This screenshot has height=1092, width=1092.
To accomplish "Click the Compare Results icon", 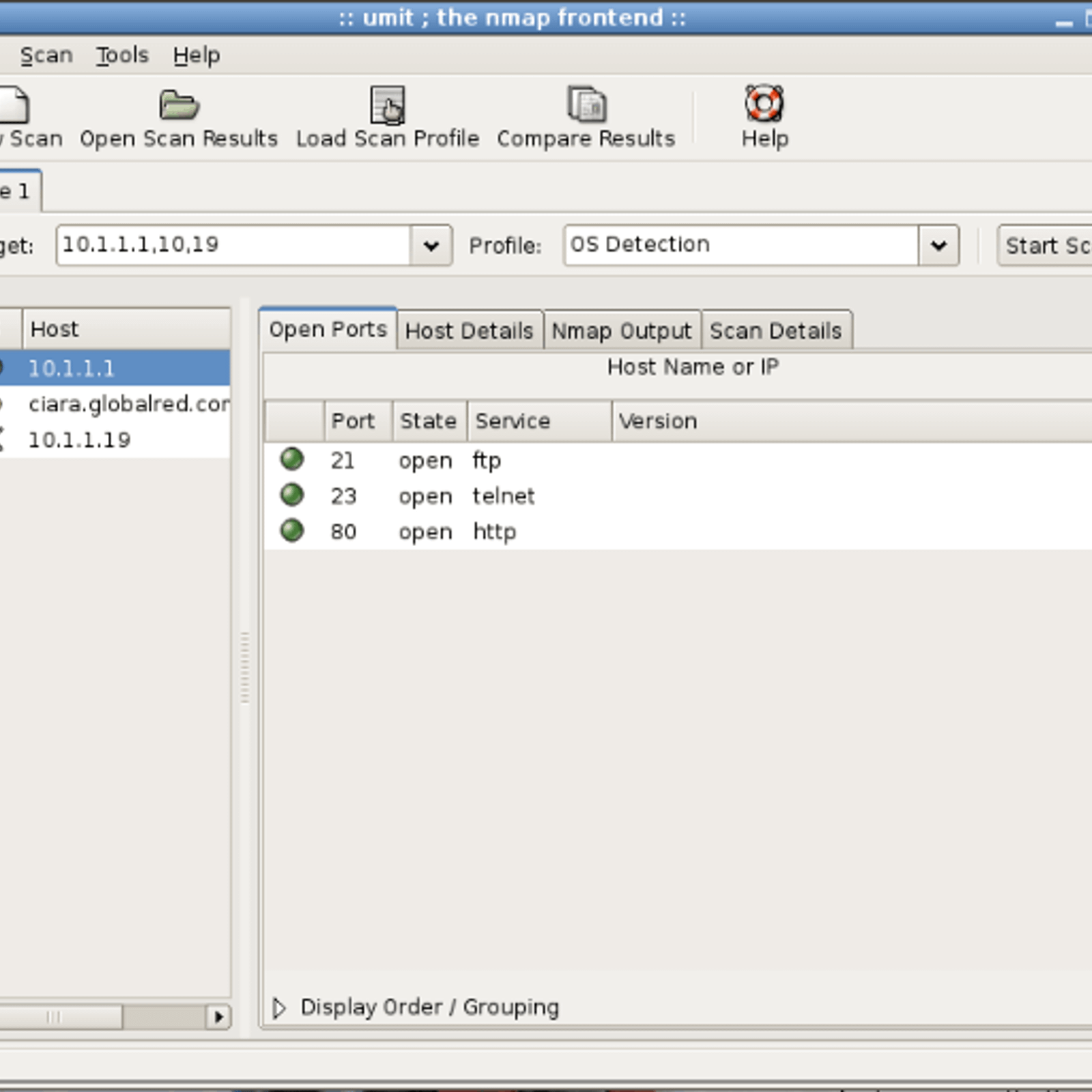I will pos(586,104).
